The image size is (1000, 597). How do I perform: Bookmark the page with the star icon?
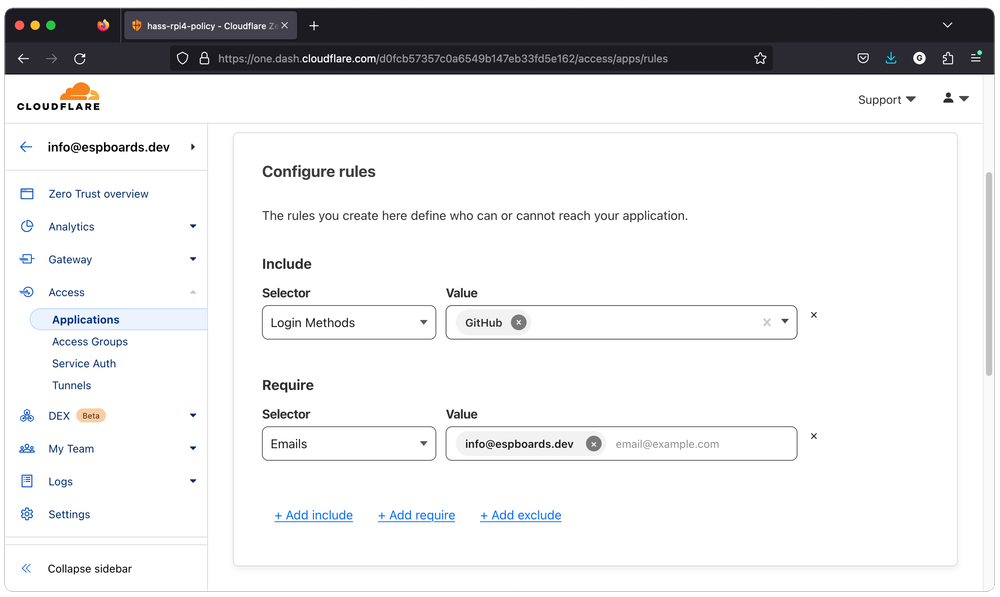tap(760, 59)
